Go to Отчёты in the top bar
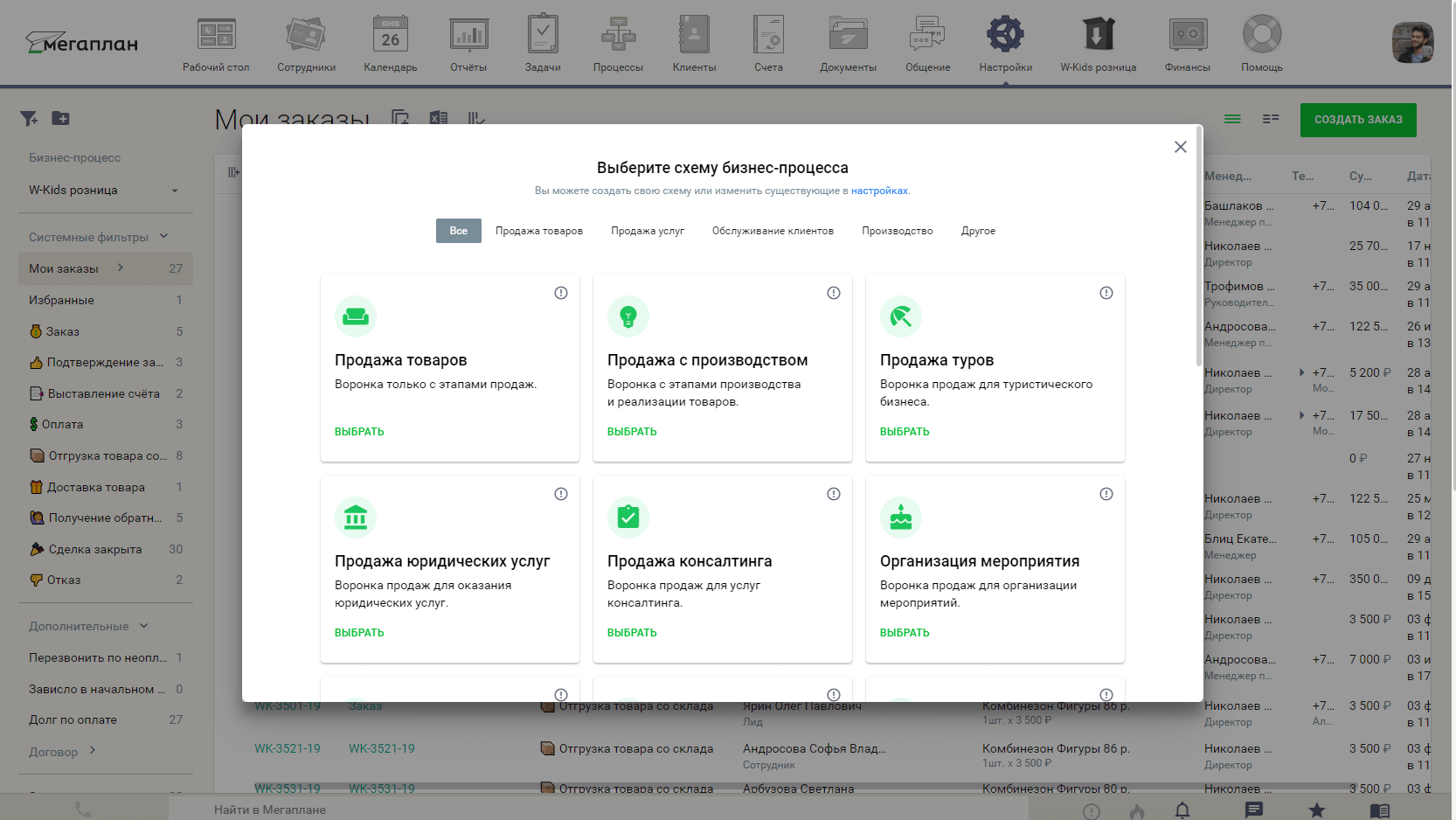Viewport: 1456px width, 820px height. tap(468, 44)
